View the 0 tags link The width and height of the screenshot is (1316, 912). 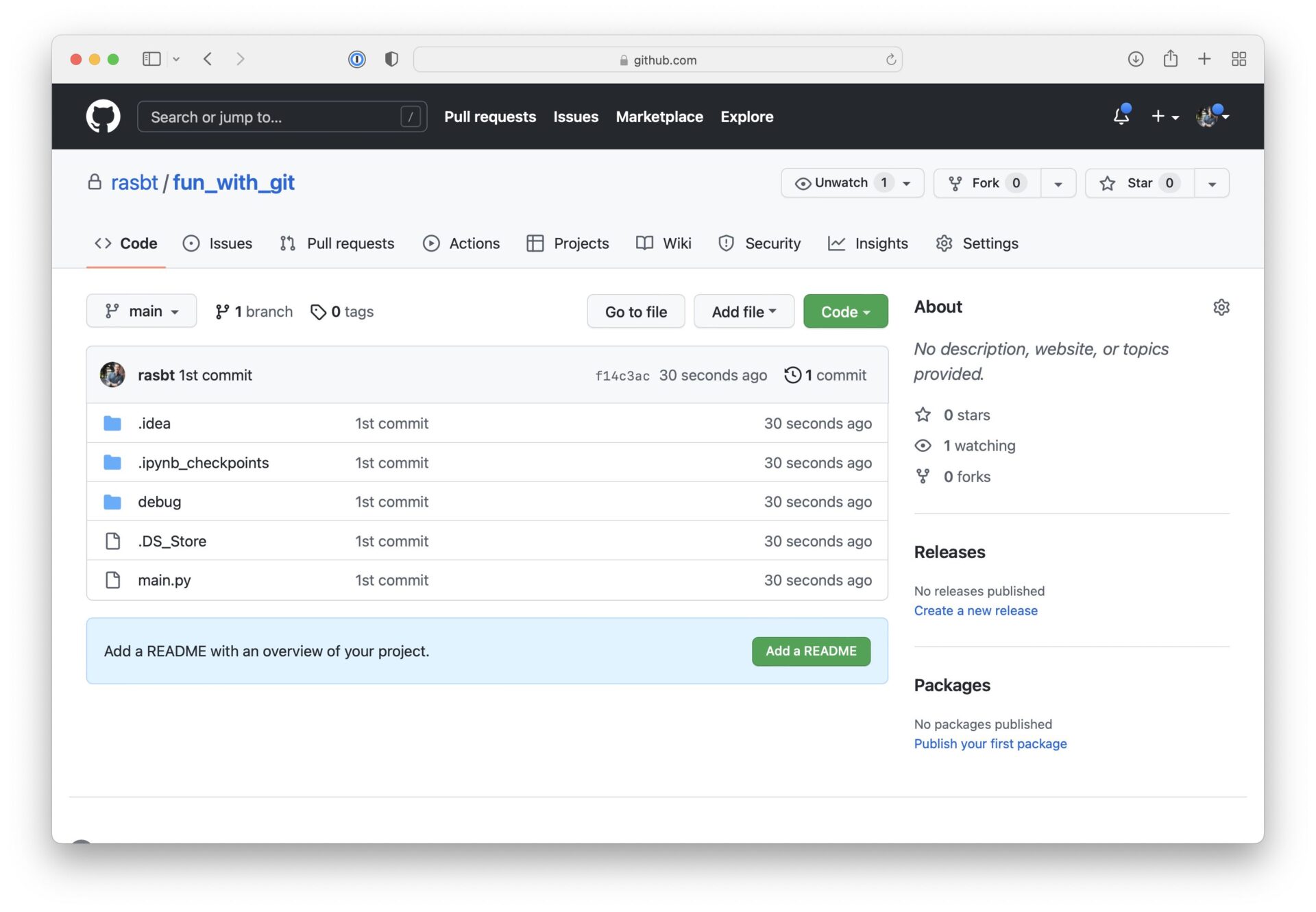pos(342,311)
